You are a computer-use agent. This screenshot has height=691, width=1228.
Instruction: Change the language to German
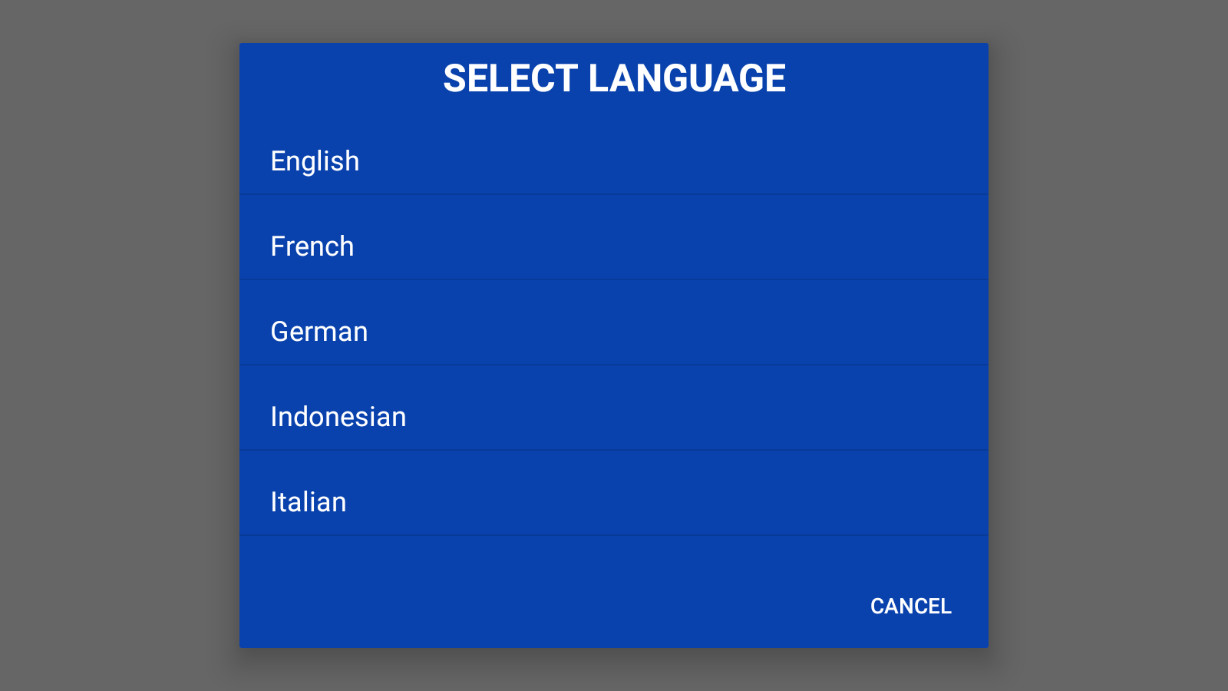[x=613, y=331]
